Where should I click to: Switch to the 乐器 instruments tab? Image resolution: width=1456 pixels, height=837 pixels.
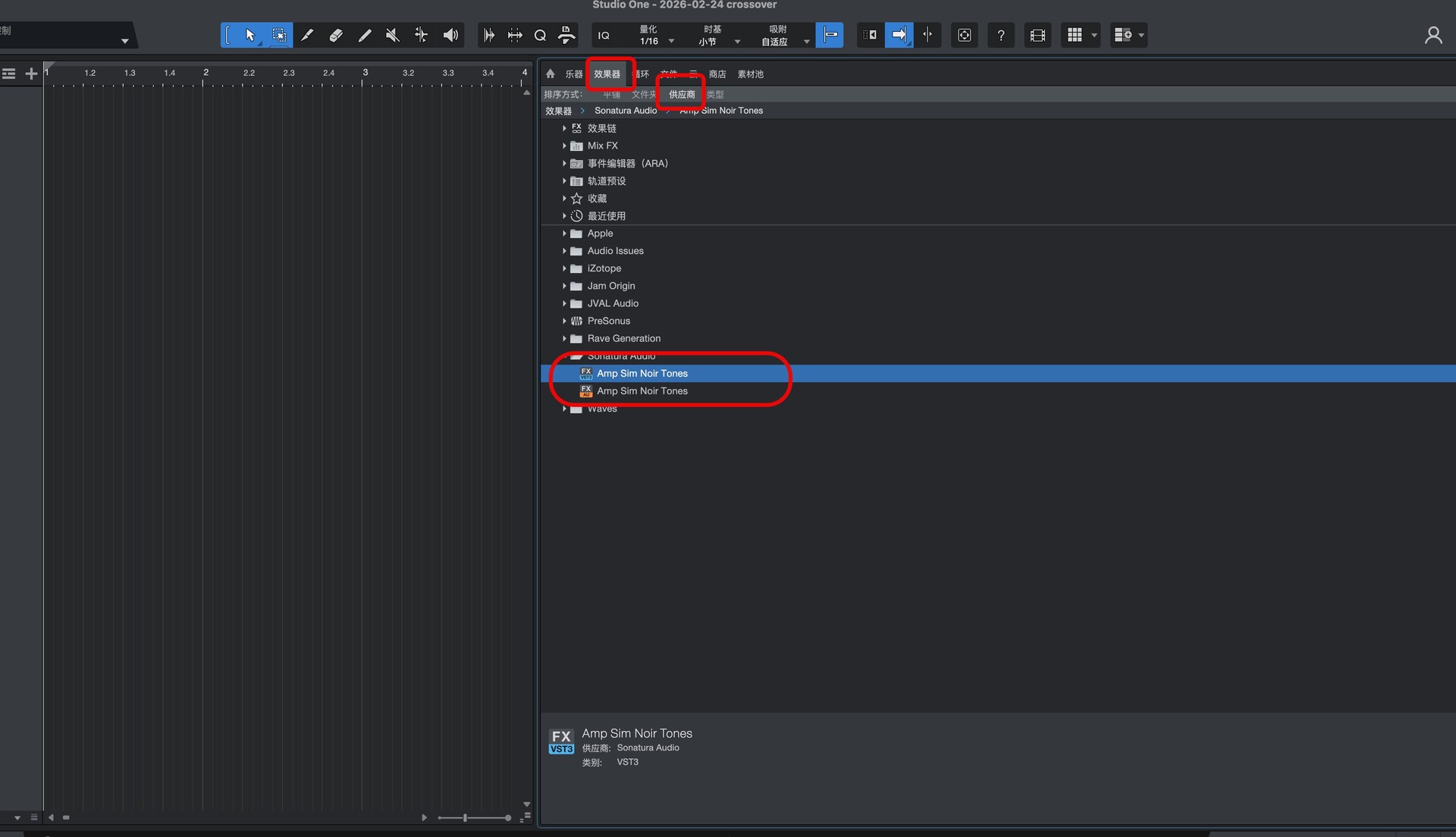(x=573, y=74)
